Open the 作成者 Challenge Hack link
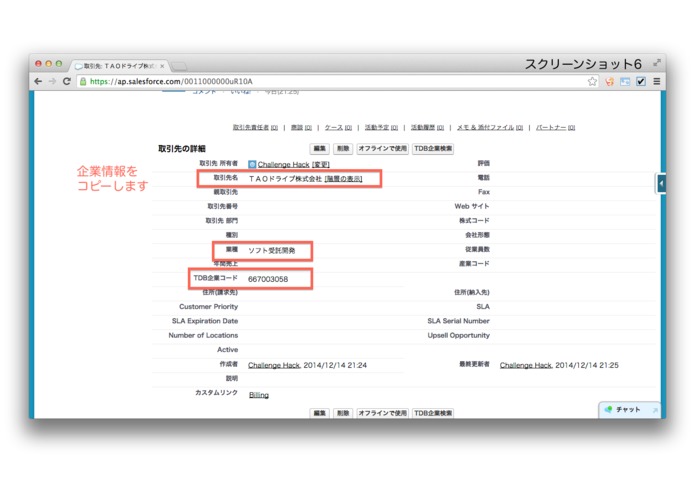The image size is (695, 494). pos(273,365)
